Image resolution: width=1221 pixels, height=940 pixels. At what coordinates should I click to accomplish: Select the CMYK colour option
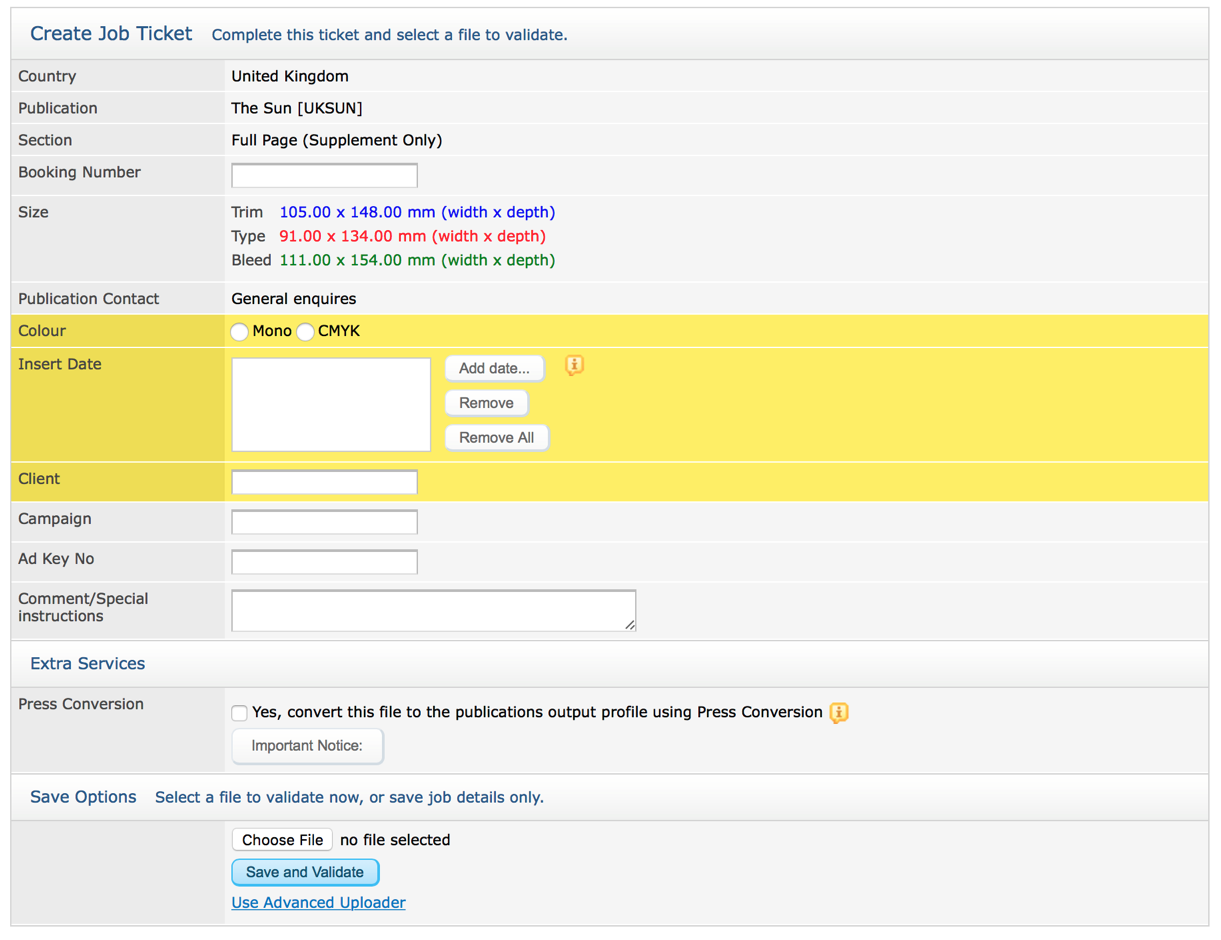(305, 332)
